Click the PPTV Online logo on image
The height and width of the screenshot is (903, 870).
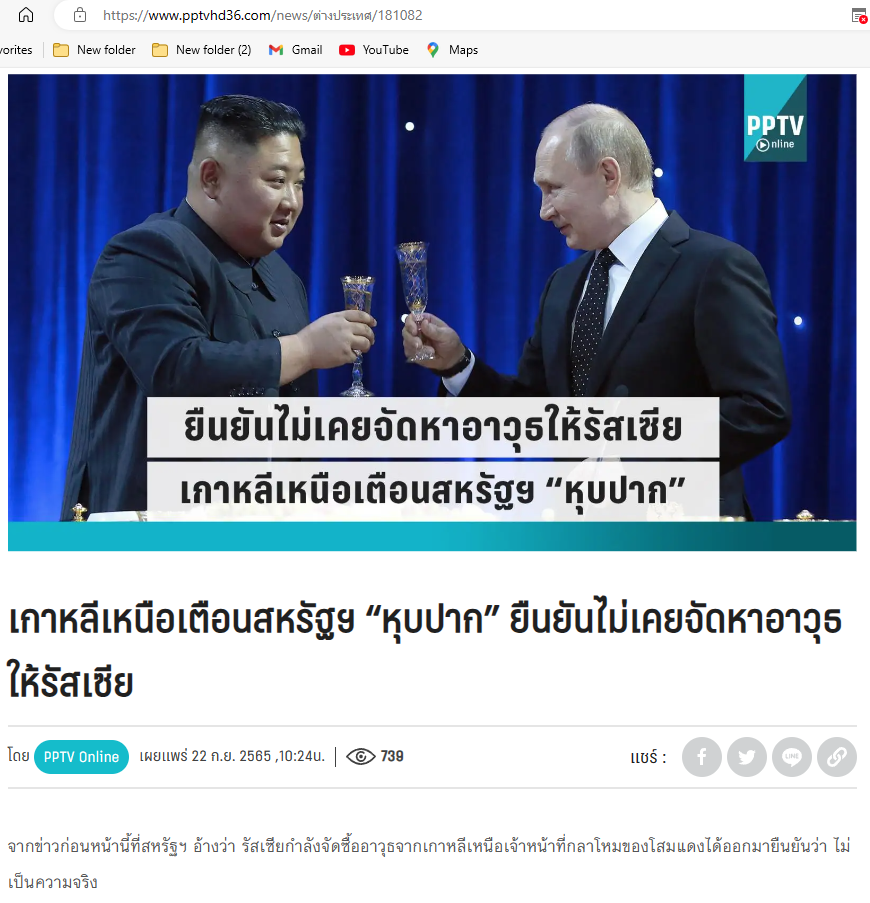point(775,118)
